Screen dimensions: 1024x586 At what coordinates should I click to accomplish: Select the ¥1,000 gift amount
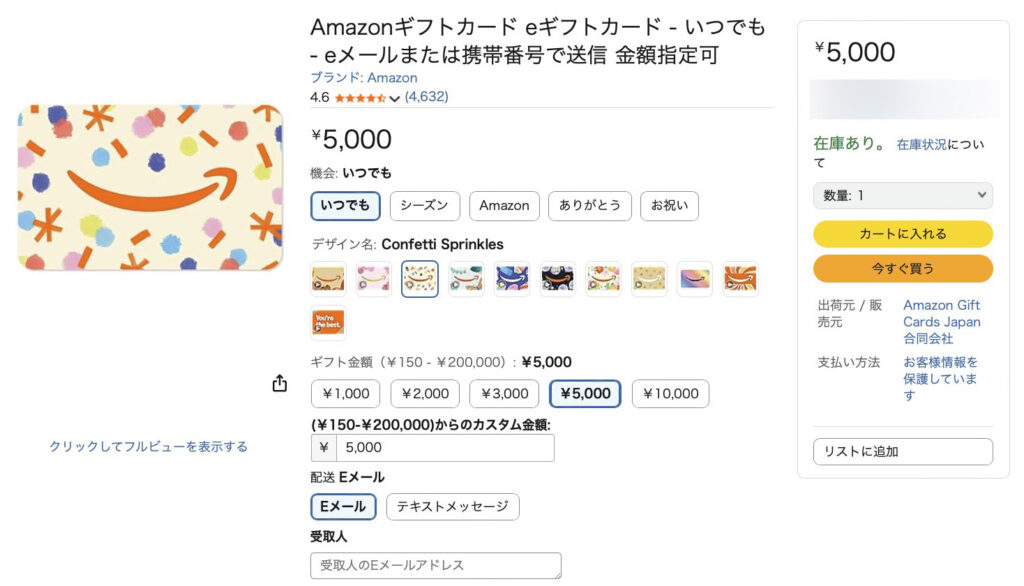[346, 394]
